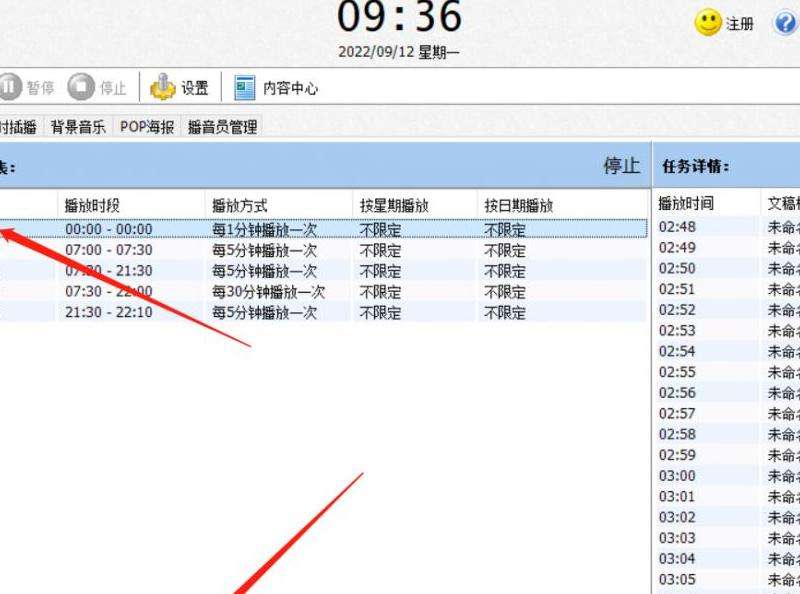The width and height of the screenshot is (800, 594).
Task: Select the 07:30 - 22:00 schedule row
Action: 120,291
